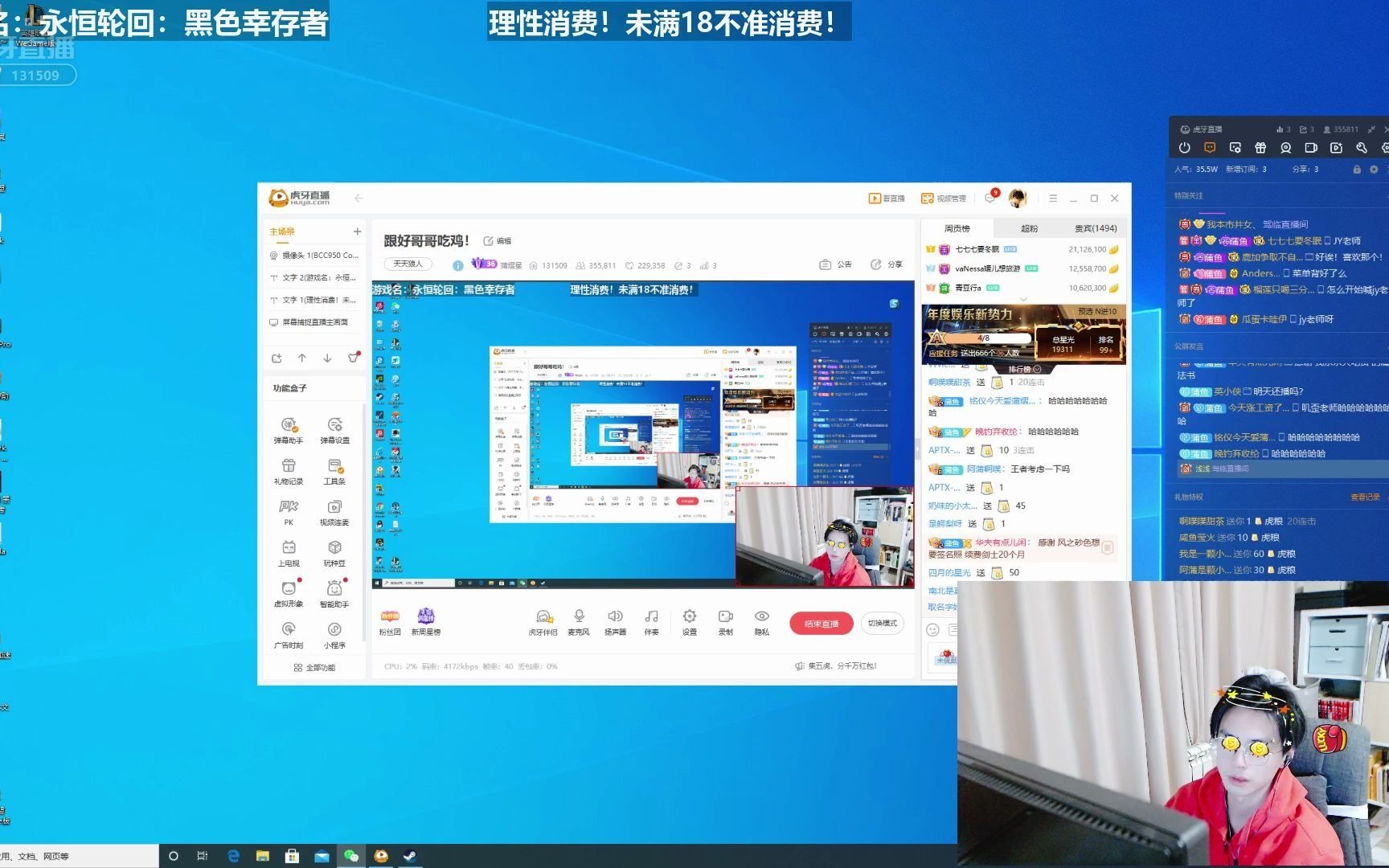The width and height of the screenshot is (1389, 868).
Task: Click 结束直播 to end stream
Action: [x=822, y=624]
